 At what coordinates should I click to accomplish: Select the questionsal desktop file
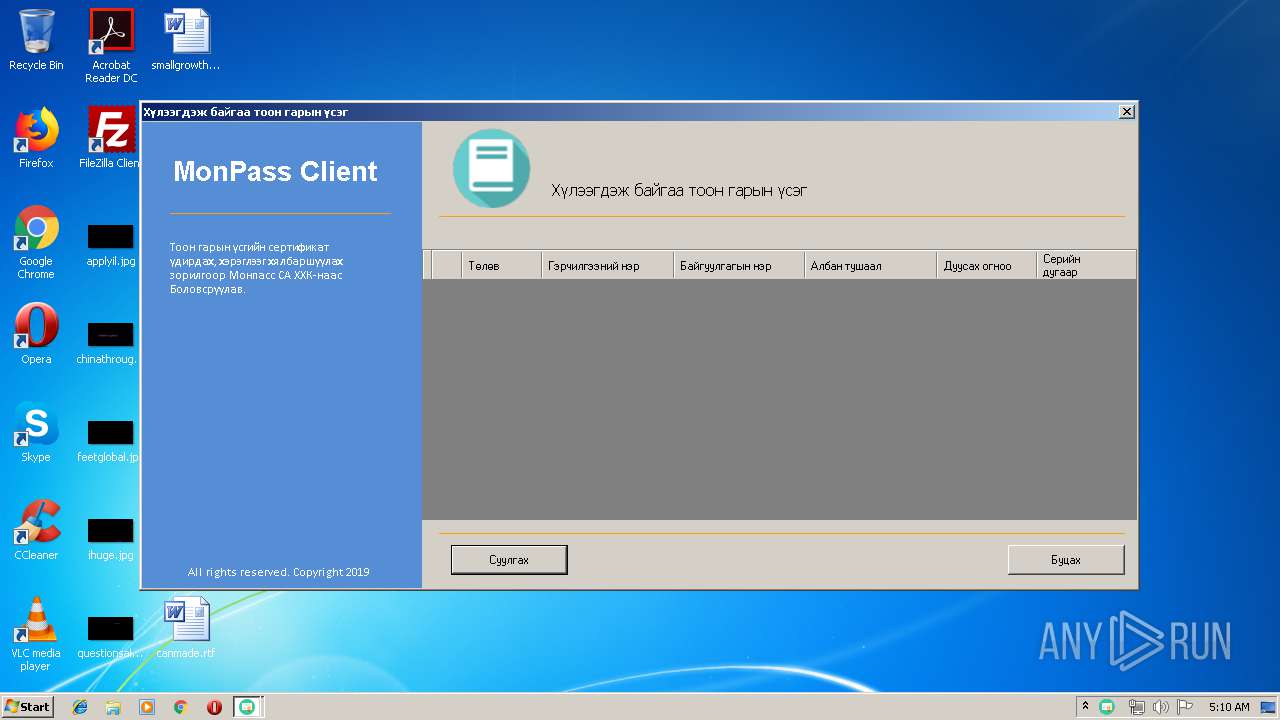(x=108, y=638)
